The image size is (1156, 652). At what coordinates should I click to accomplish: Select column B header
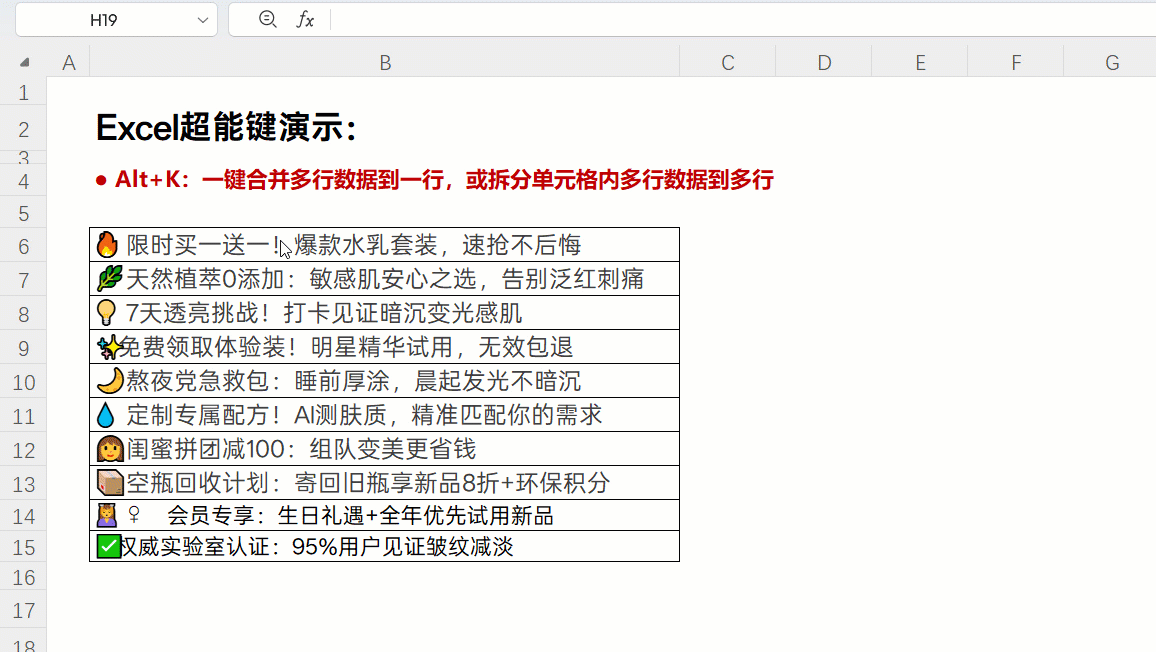tap(385, 63)
